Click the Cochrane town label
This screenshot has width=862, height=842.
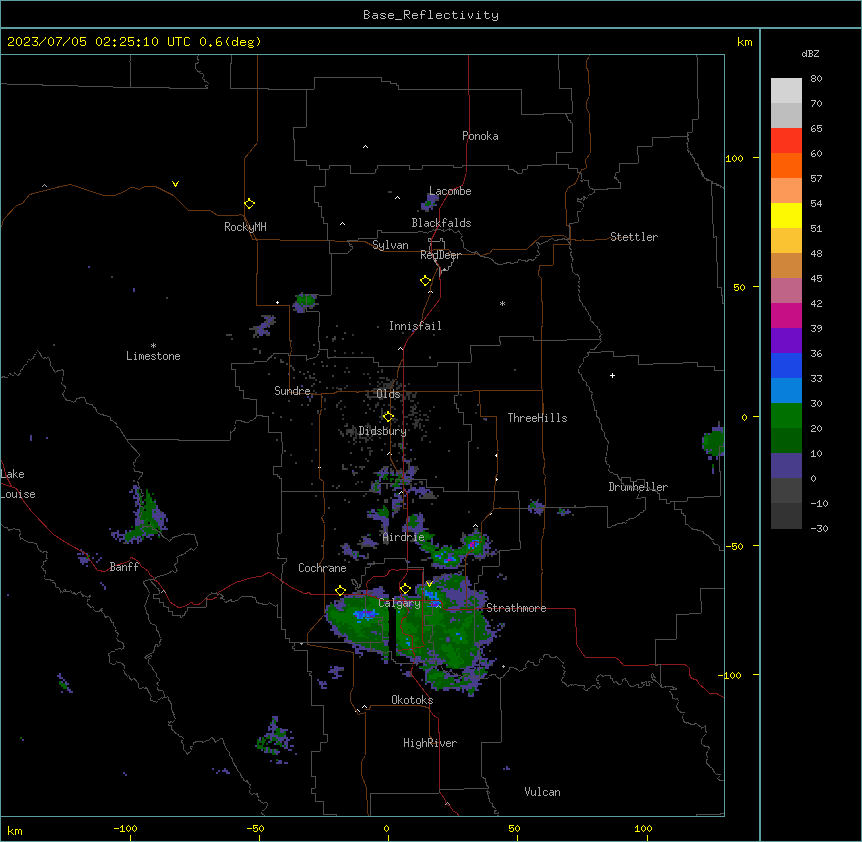tap(322, 568)
